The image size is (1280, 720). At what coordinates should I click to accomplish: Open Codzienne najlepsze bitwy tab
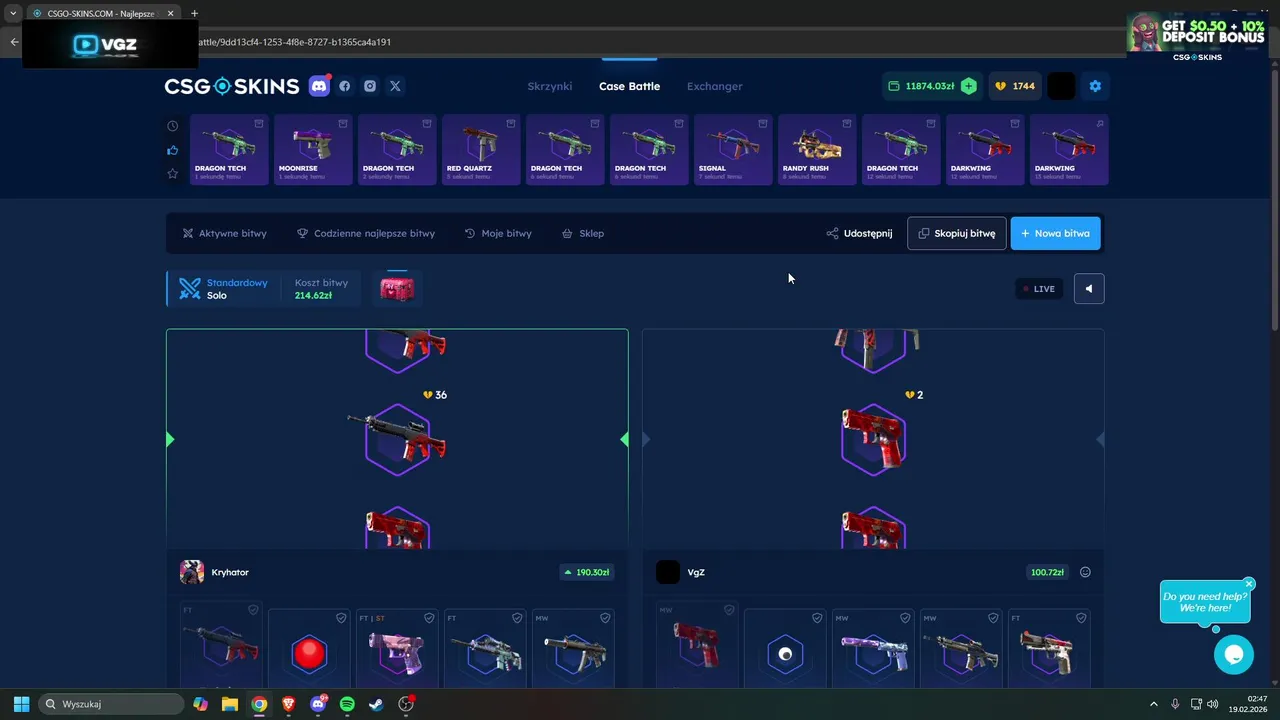366,233
